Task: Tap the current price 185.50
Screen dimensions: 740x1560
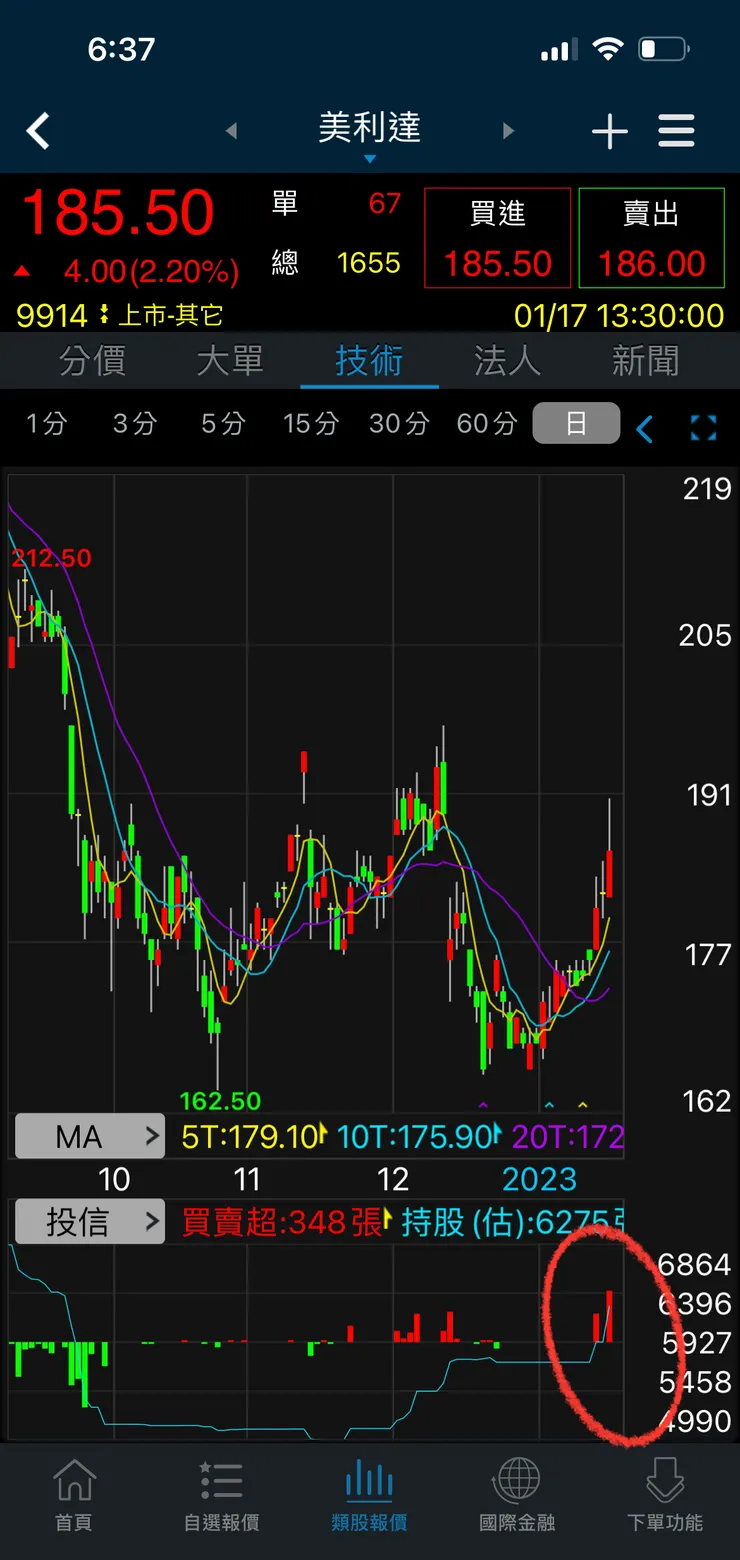Action: click(x=118, y=213)
